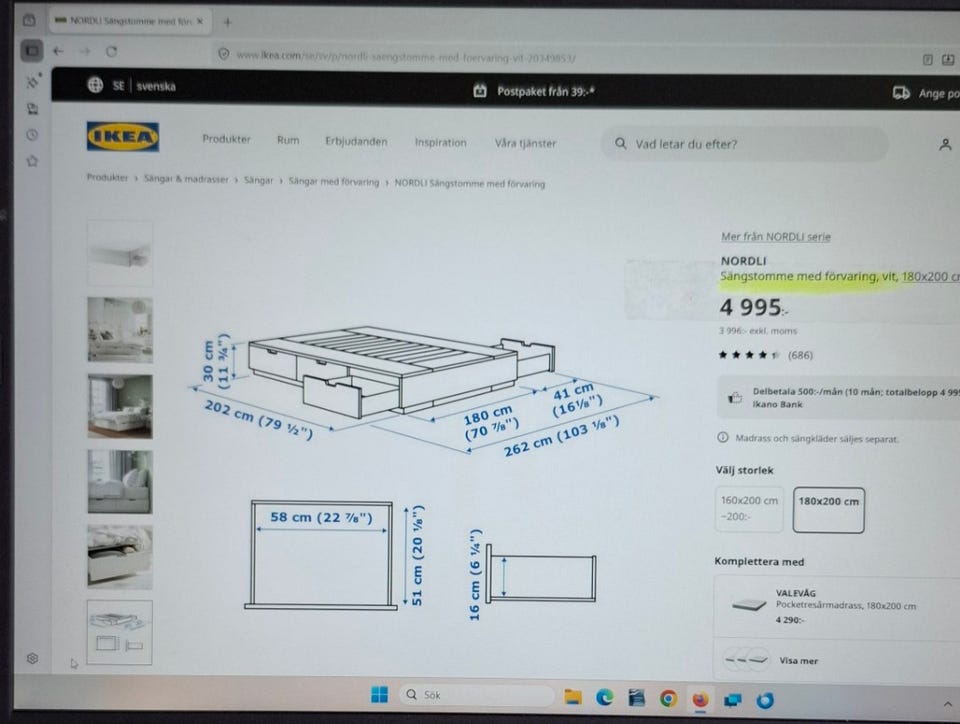This screenshot has height=724, width=960.
Task: Select fourth thumbnail bed close-up
Action: coord(120,482)
